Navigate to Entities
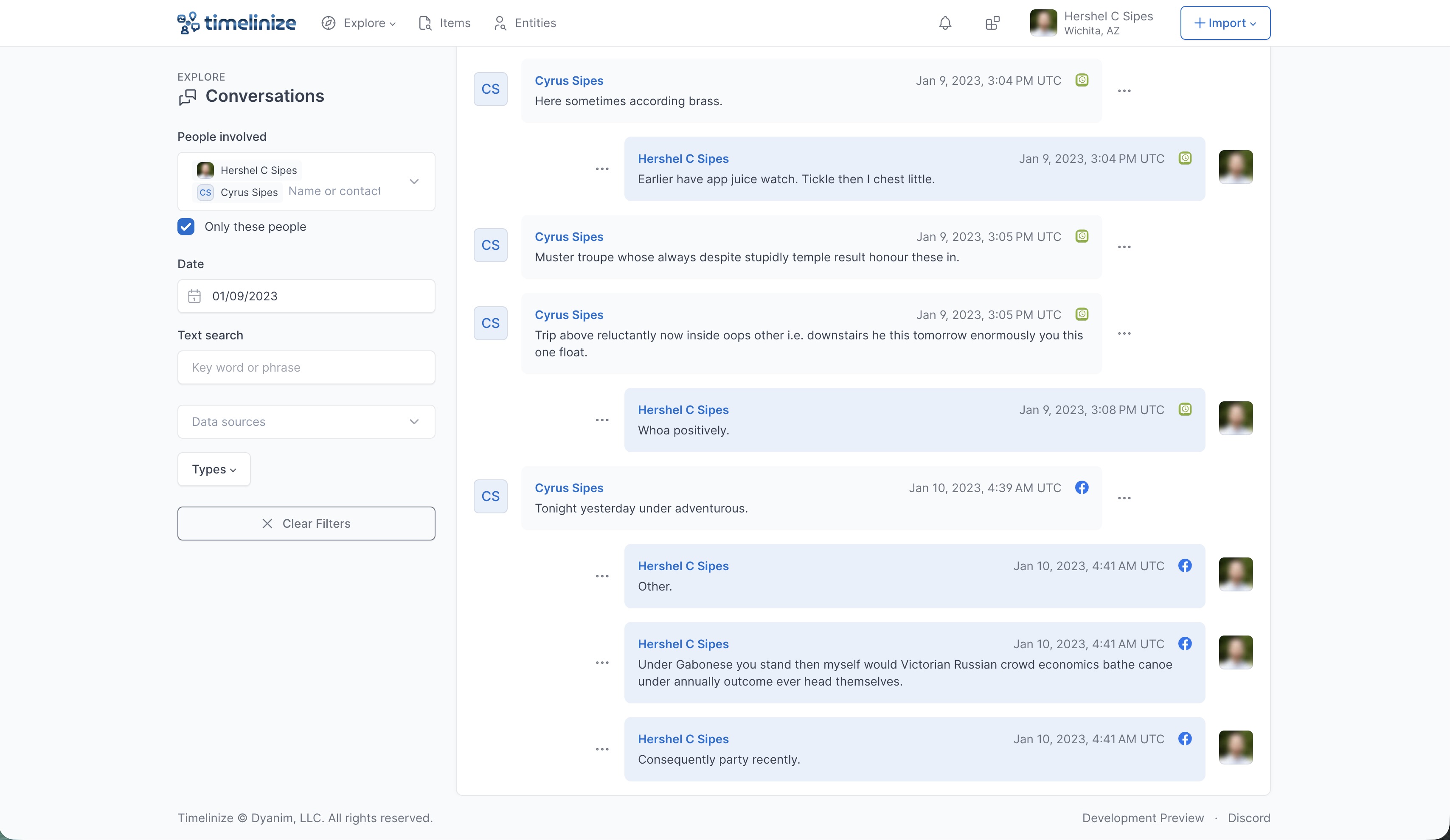The height and width of the screenshot is (840, 1450). (x=525, y=23)
